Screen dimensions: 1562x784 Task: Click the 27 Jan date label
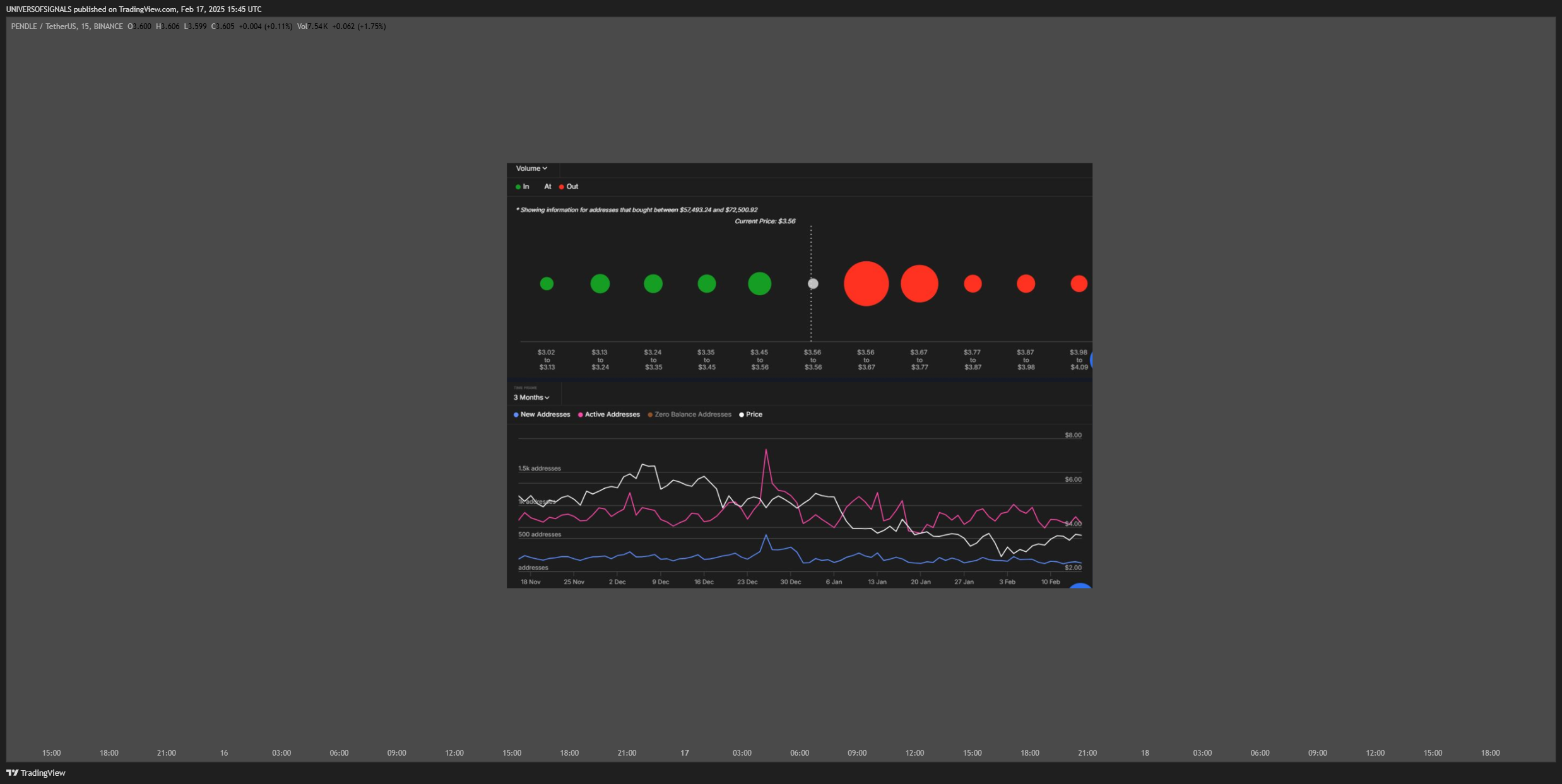pos(964,582)
